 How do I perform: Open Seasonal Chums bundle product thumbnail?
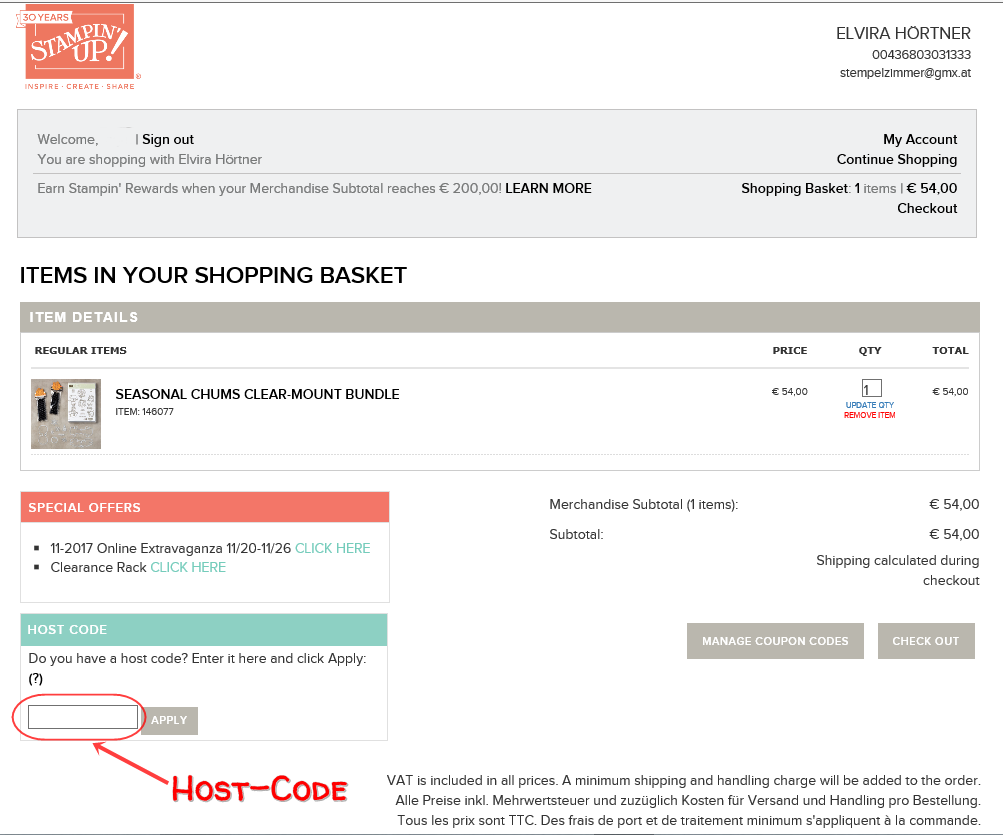66,414
